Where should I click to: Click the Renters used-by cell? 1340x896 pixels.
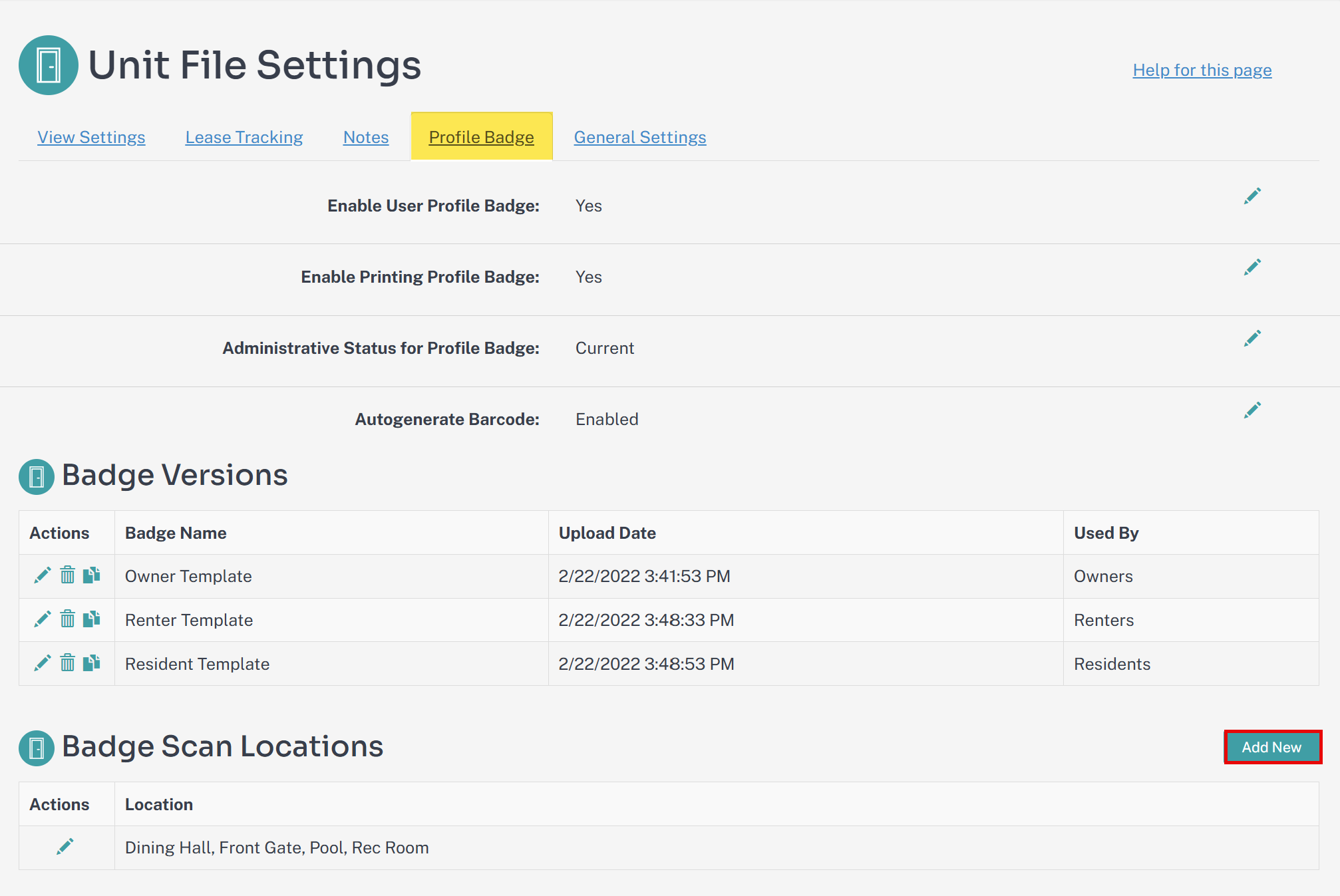point(1191,620)
